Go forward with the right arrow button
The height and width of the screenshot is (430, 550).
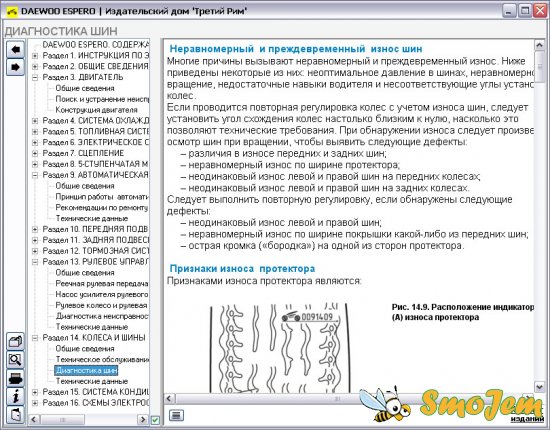pos(15,67)
